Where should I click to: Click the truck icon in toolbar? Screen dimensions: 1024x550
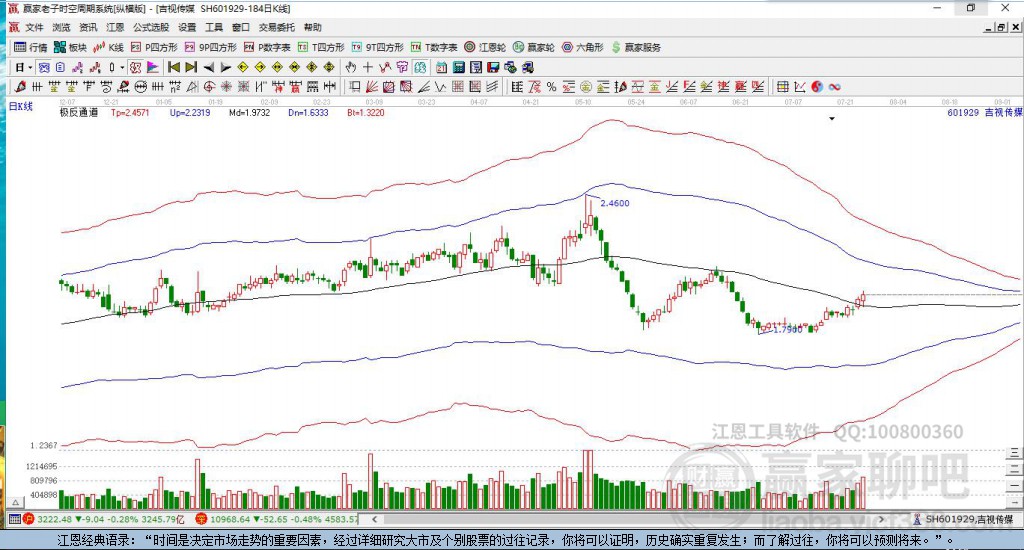coord(528,67)
